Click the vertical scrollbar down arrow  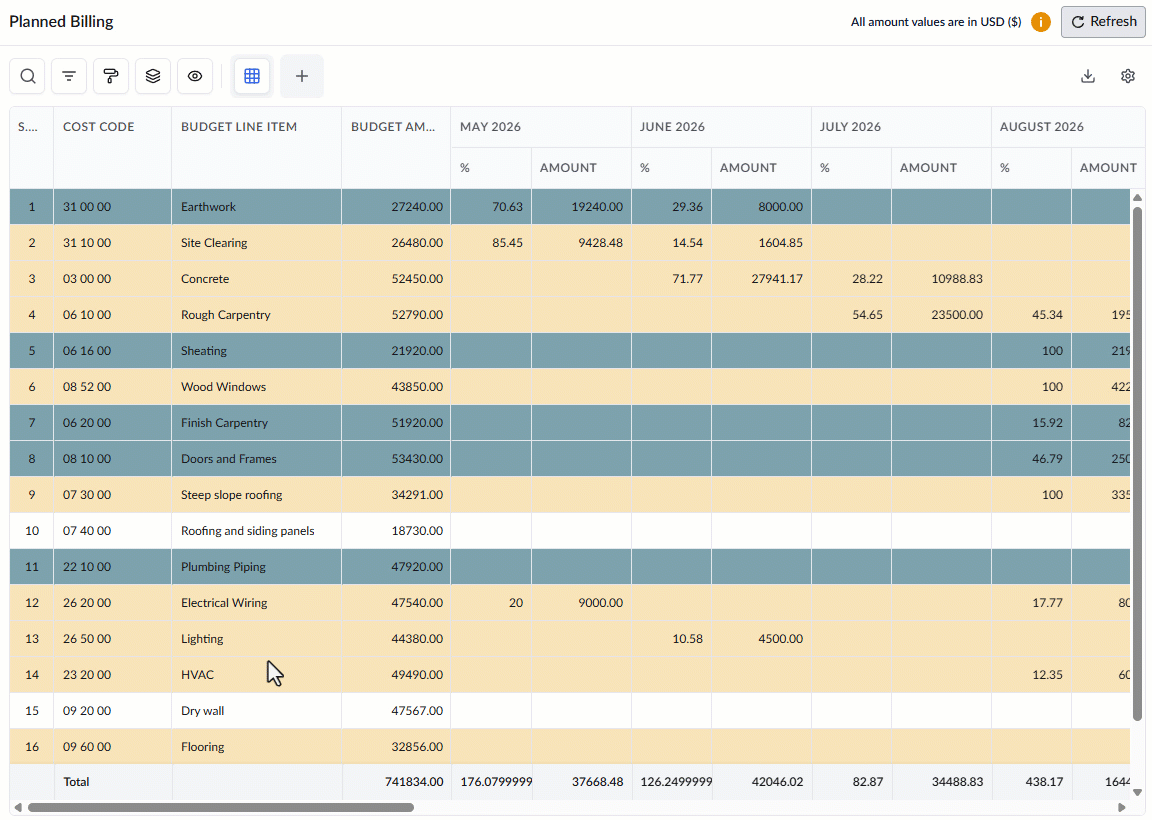pyautogui.click(x=1137, y=792)
